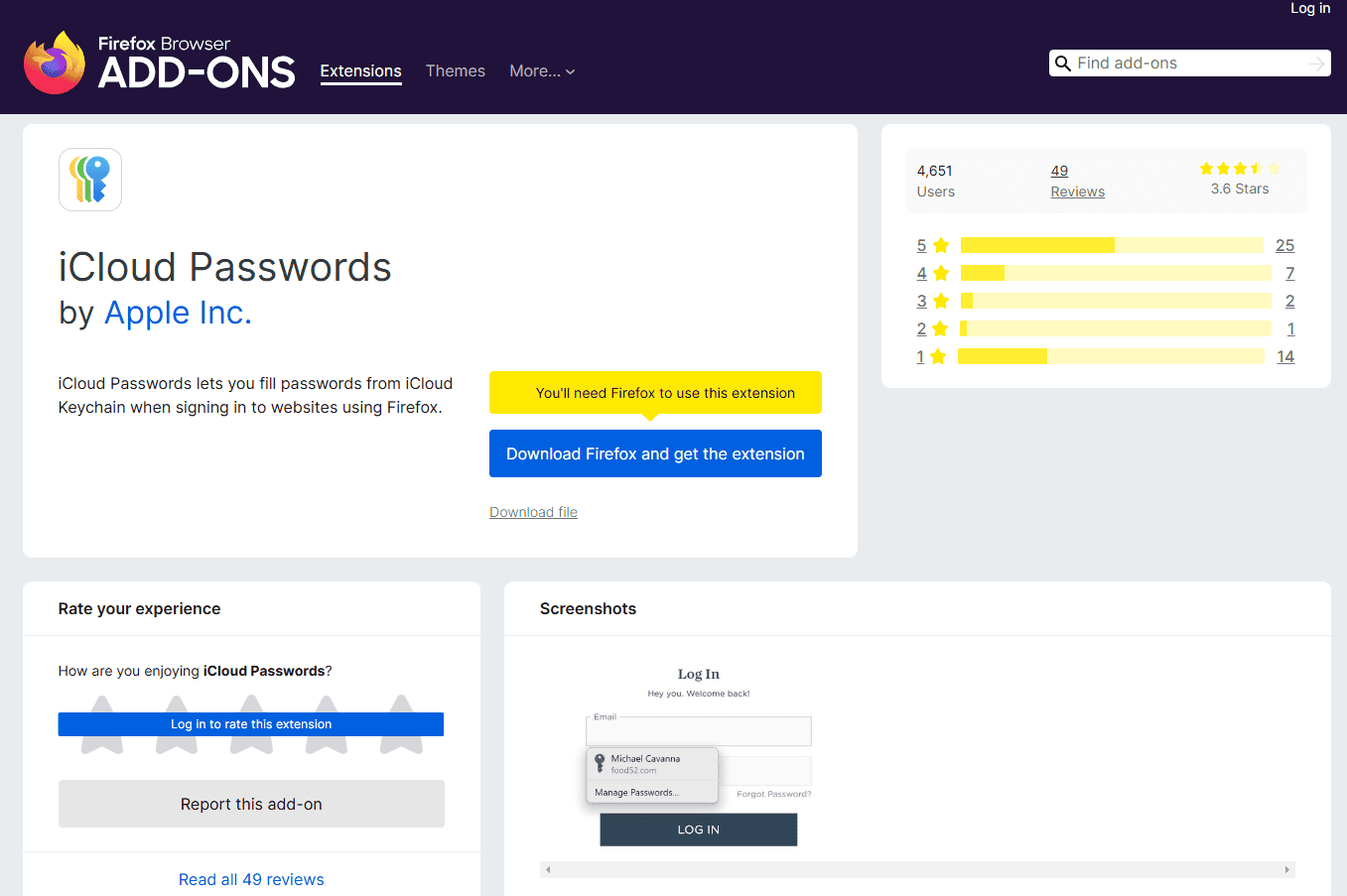Image resolution: width=1347 pixels, height=896 pixels.
Task: Click the star beside 5 rating row
Action: point(941,245)
